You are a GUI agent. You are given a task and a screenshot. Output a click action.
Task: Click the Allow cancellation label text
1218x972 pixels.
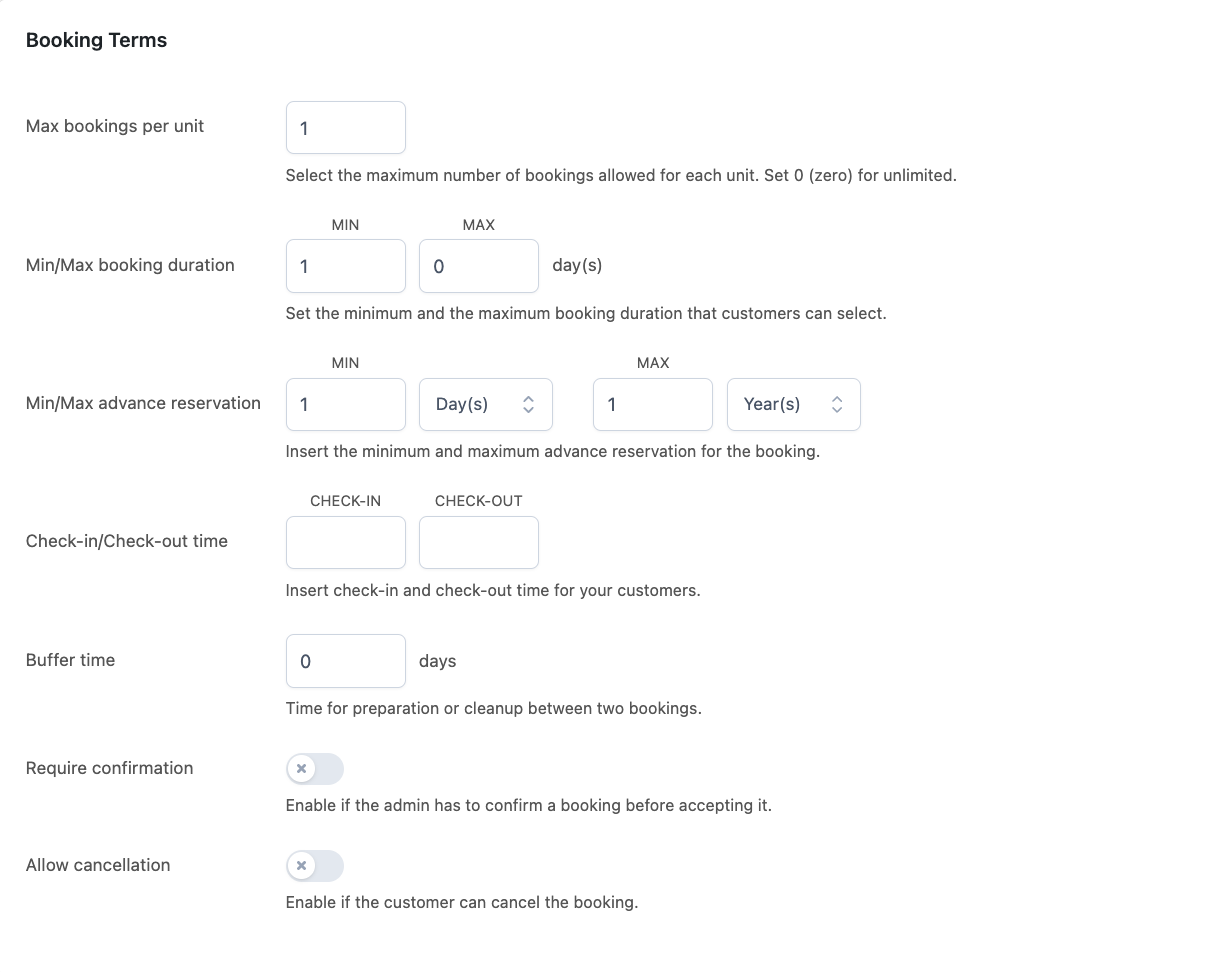98,865
